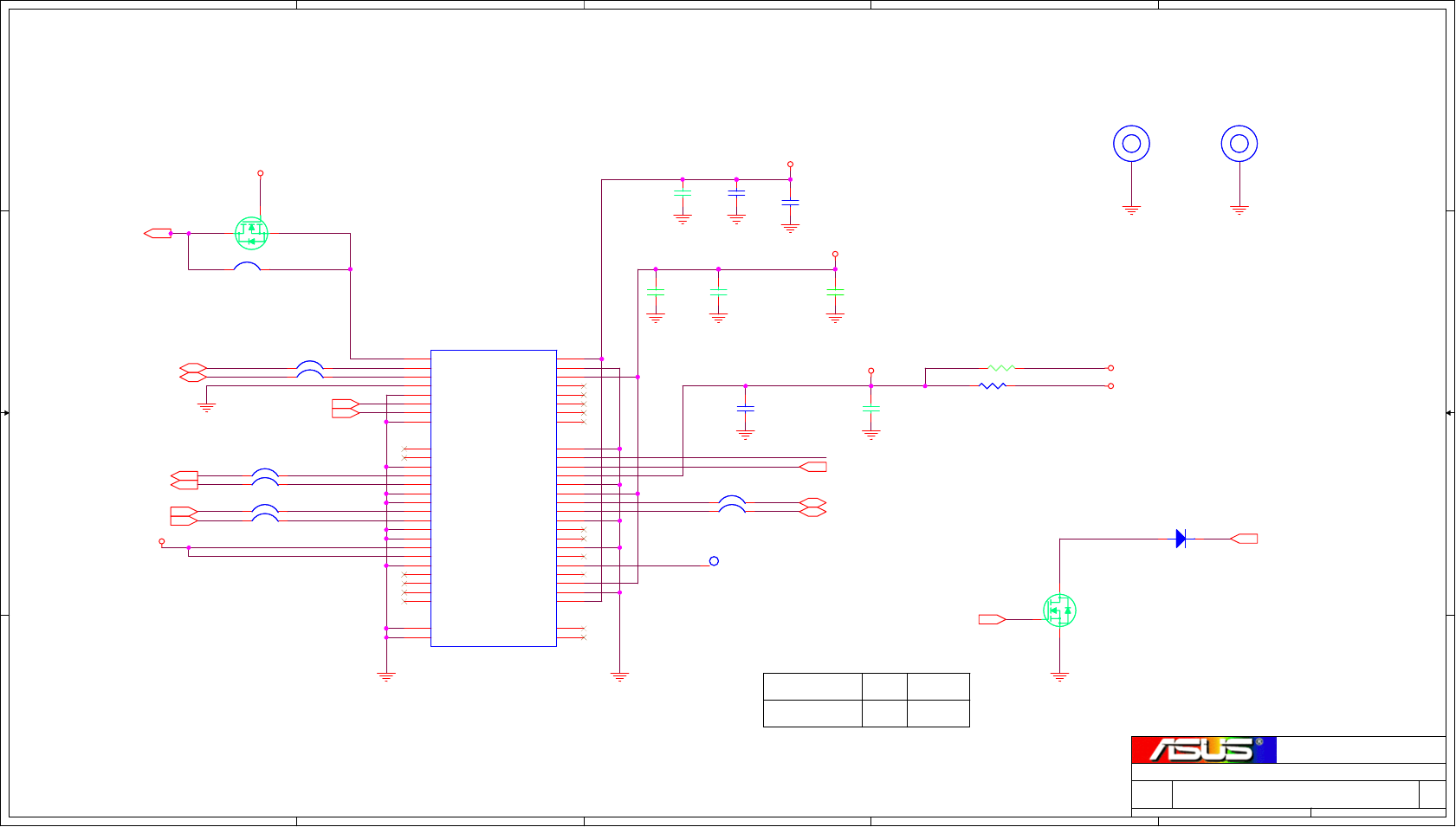
Task: Click the red port connected to the diode
Action: coord(1244,539)
